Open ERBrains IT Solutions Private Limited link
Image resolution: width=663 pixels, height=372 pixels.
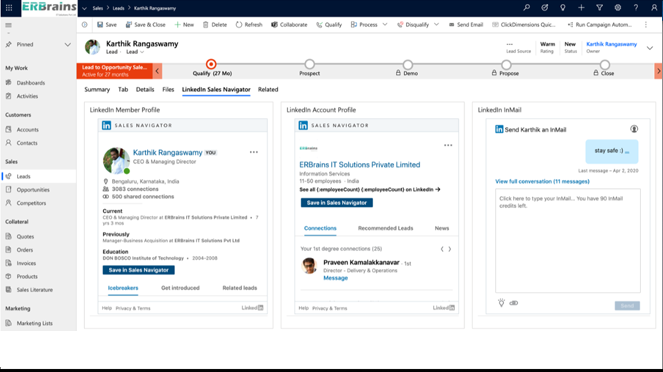[360, 164]
